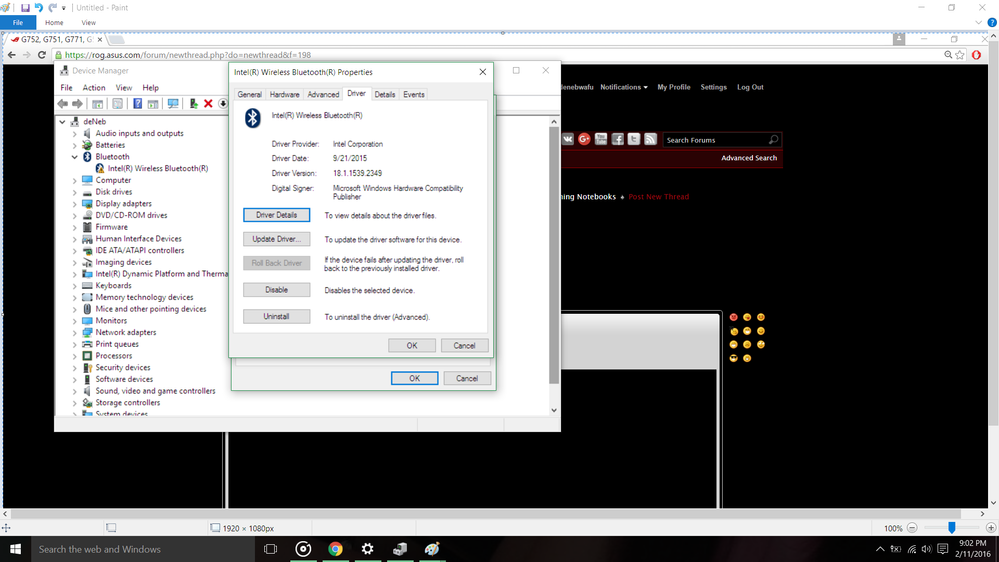999x562 pixels.
Task: Click the Uninstall driver button
Action: click(277, 317)
